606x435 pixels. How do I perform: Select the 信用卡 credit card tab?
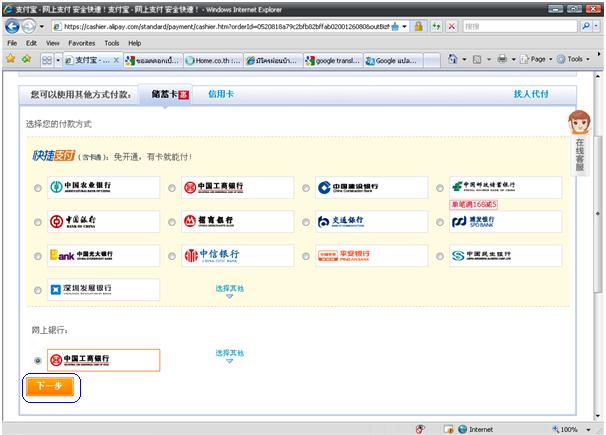221,94
